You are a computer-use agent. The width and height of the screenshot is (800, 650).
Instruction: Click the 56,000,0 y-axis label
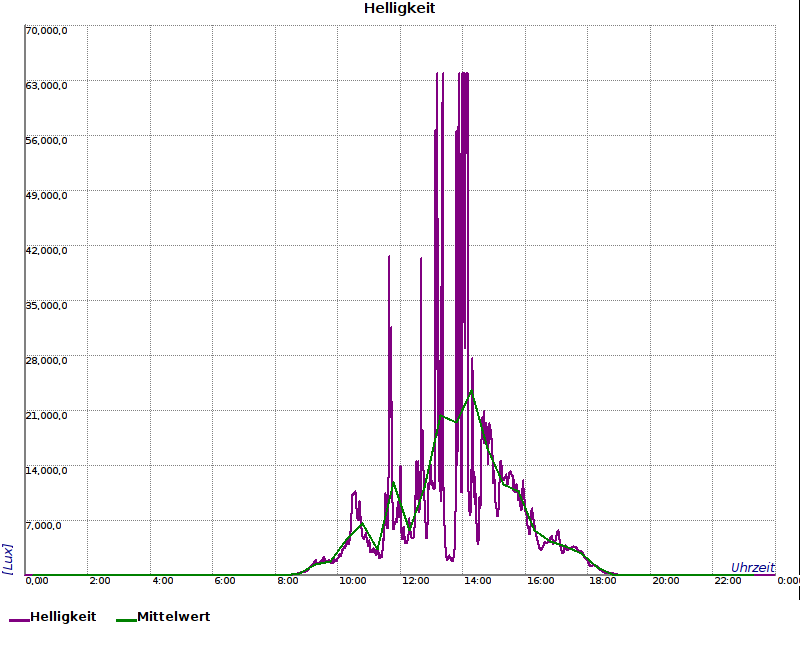[x=46, y=141]
